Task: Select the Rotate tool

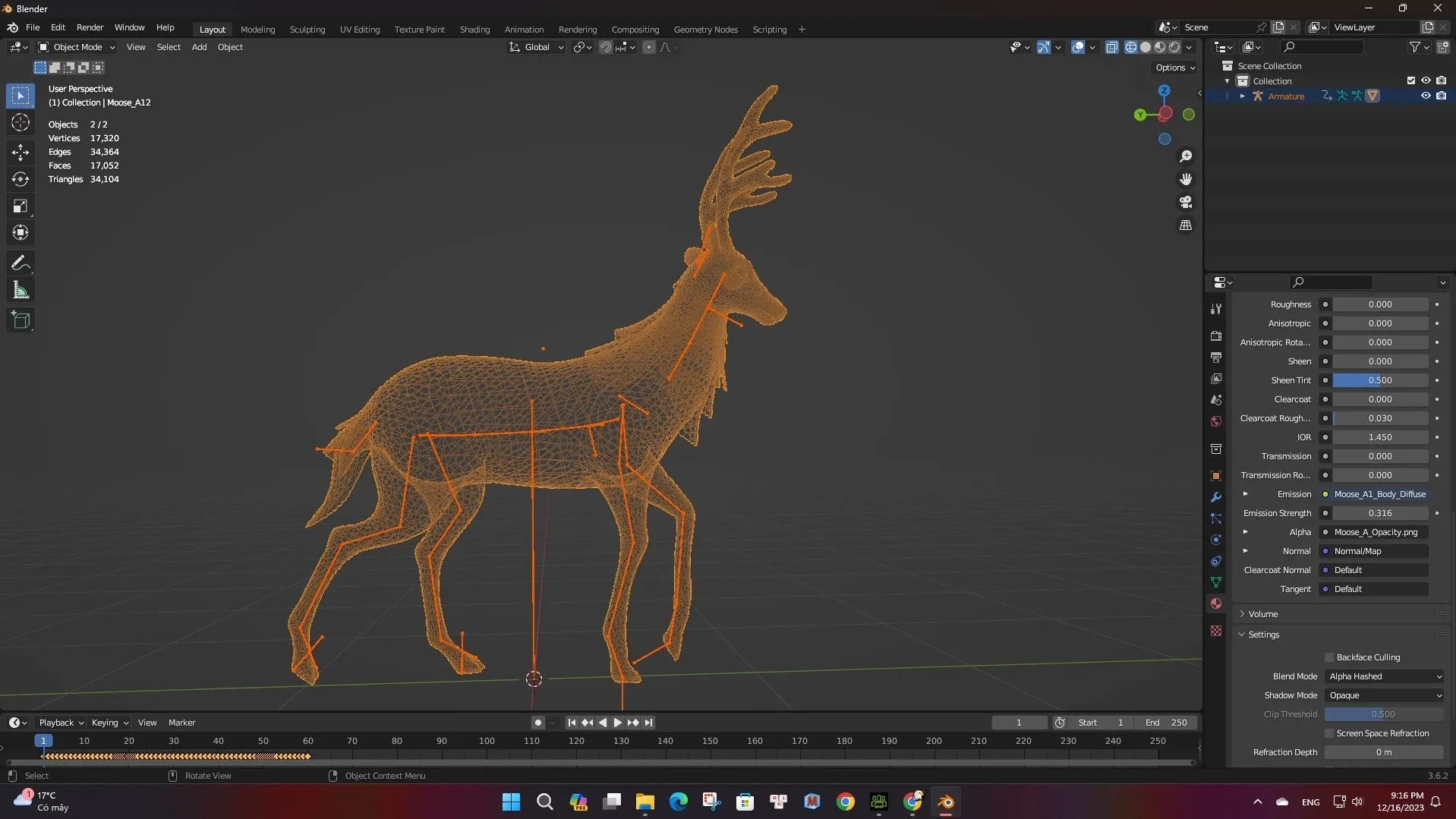Action: pos(20,179)
